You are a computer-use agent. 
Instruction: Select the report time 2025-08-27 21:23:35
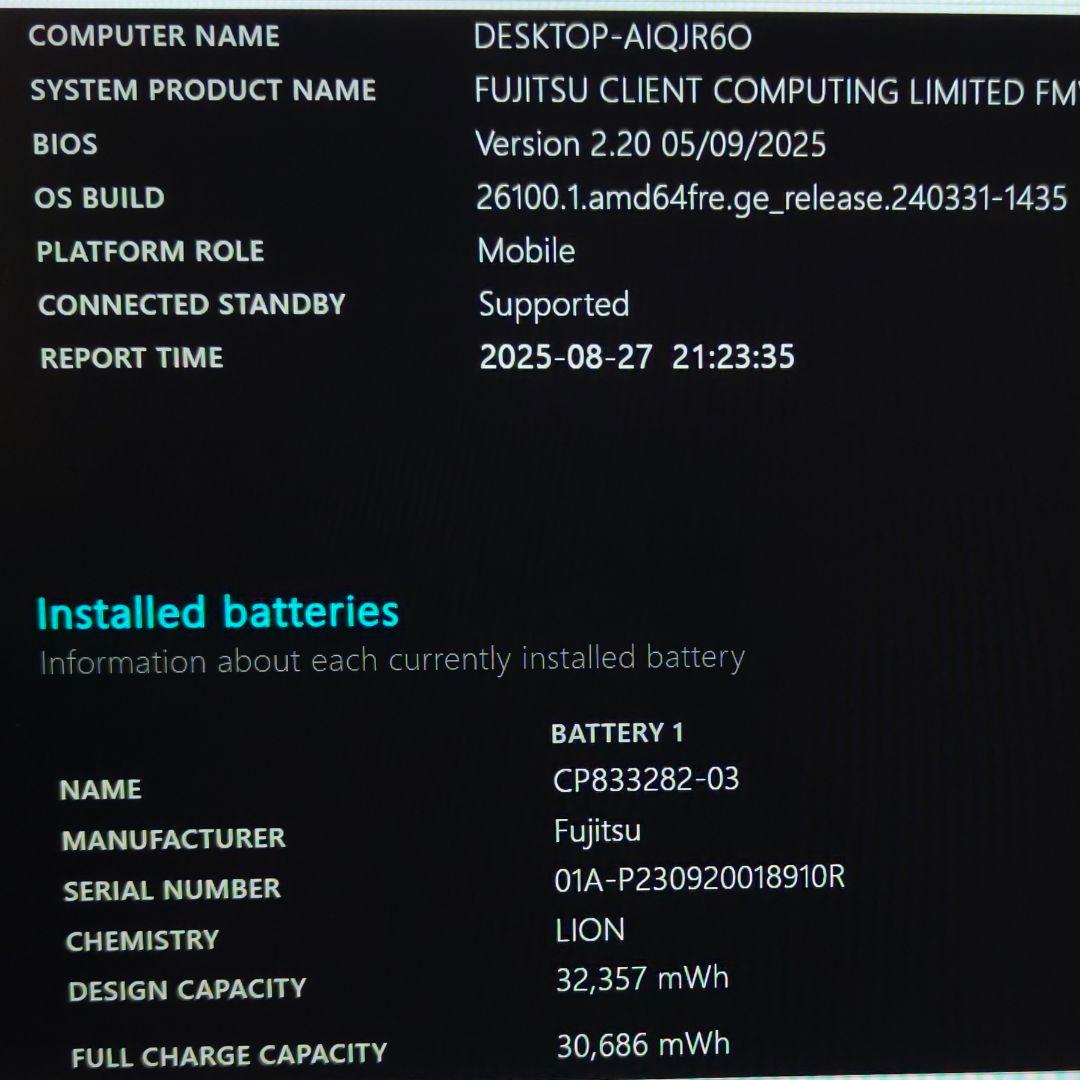[637, 357]
